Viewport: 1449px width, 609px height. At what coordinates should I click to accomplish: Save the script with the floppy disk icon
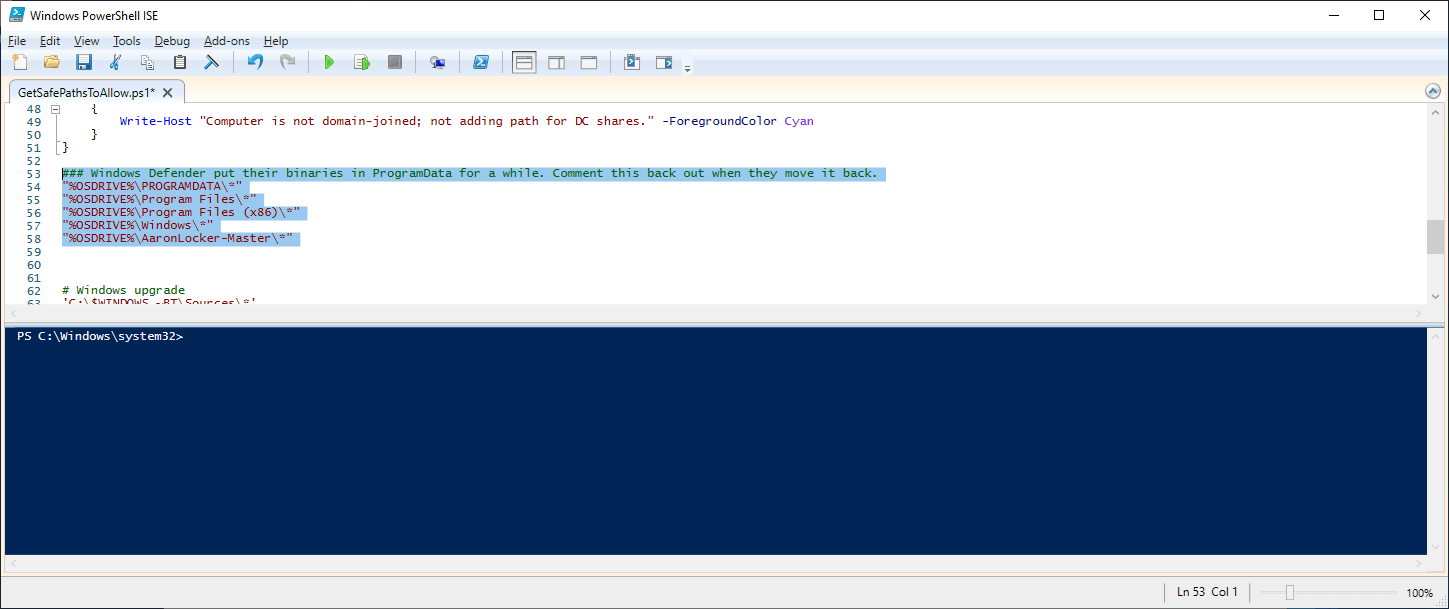pos(84,62)
